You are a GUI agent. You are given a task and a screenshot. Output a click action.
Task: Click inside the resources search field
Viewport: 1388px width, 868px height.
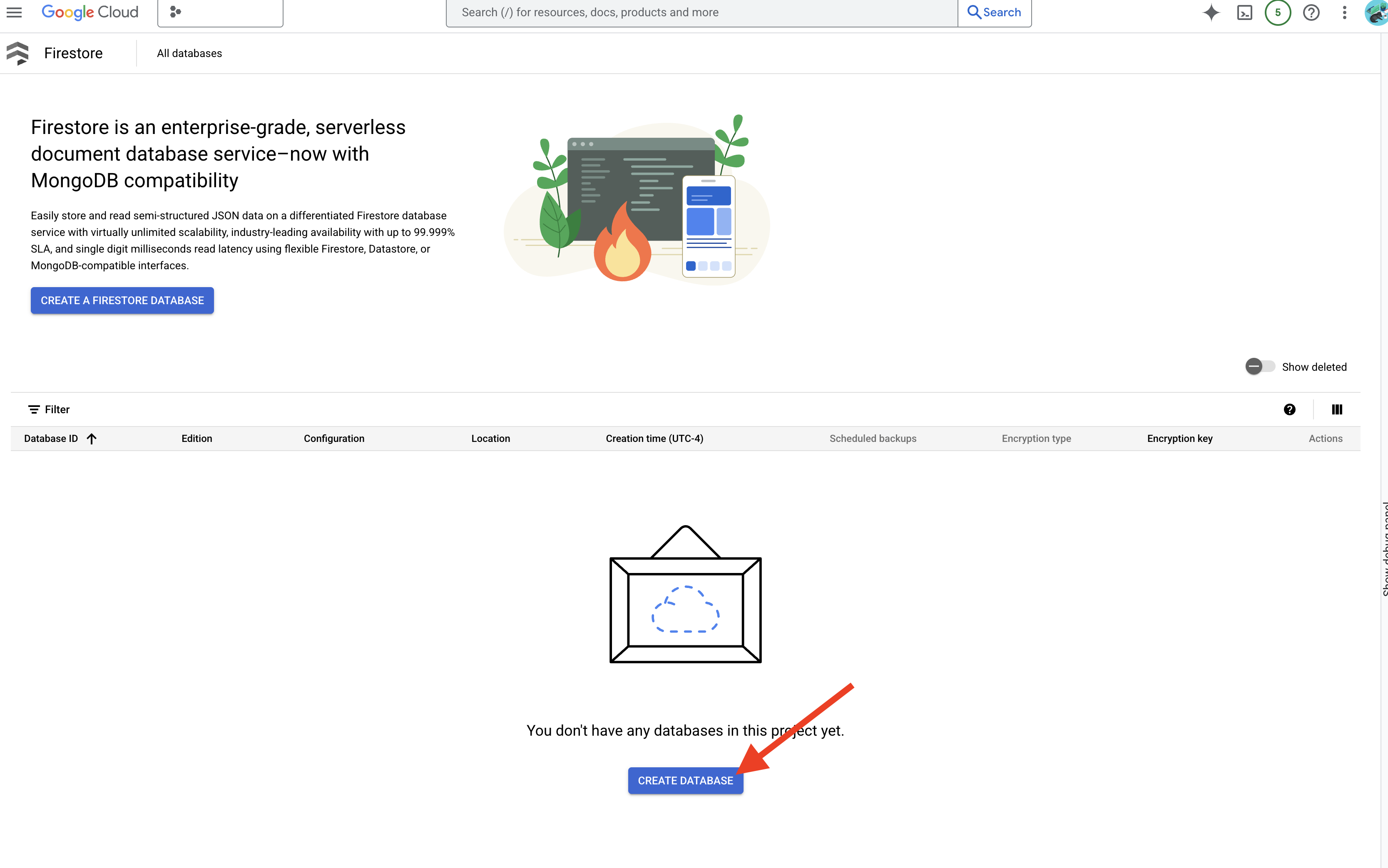pos(689,12)
